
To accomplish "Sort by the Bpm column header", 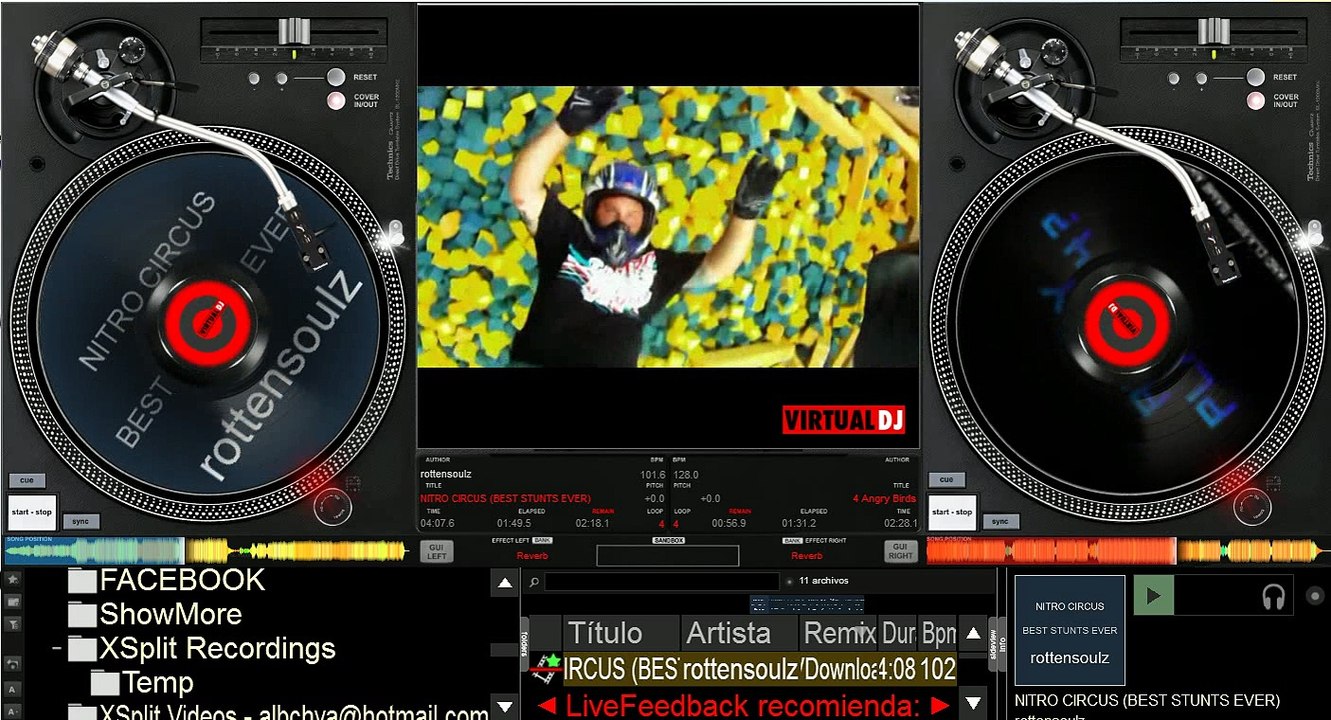I will click(x=938, y=633).
